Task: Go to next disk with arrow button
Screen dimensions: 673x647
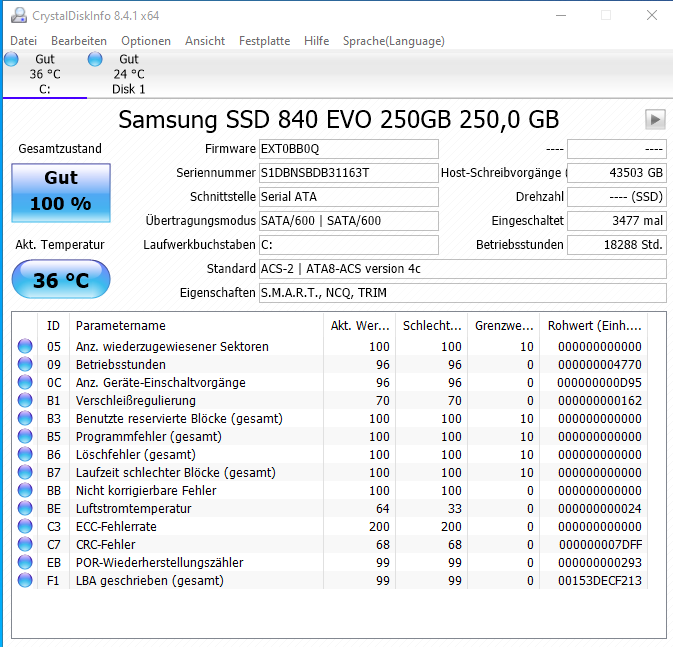Action: click(655, 119)
